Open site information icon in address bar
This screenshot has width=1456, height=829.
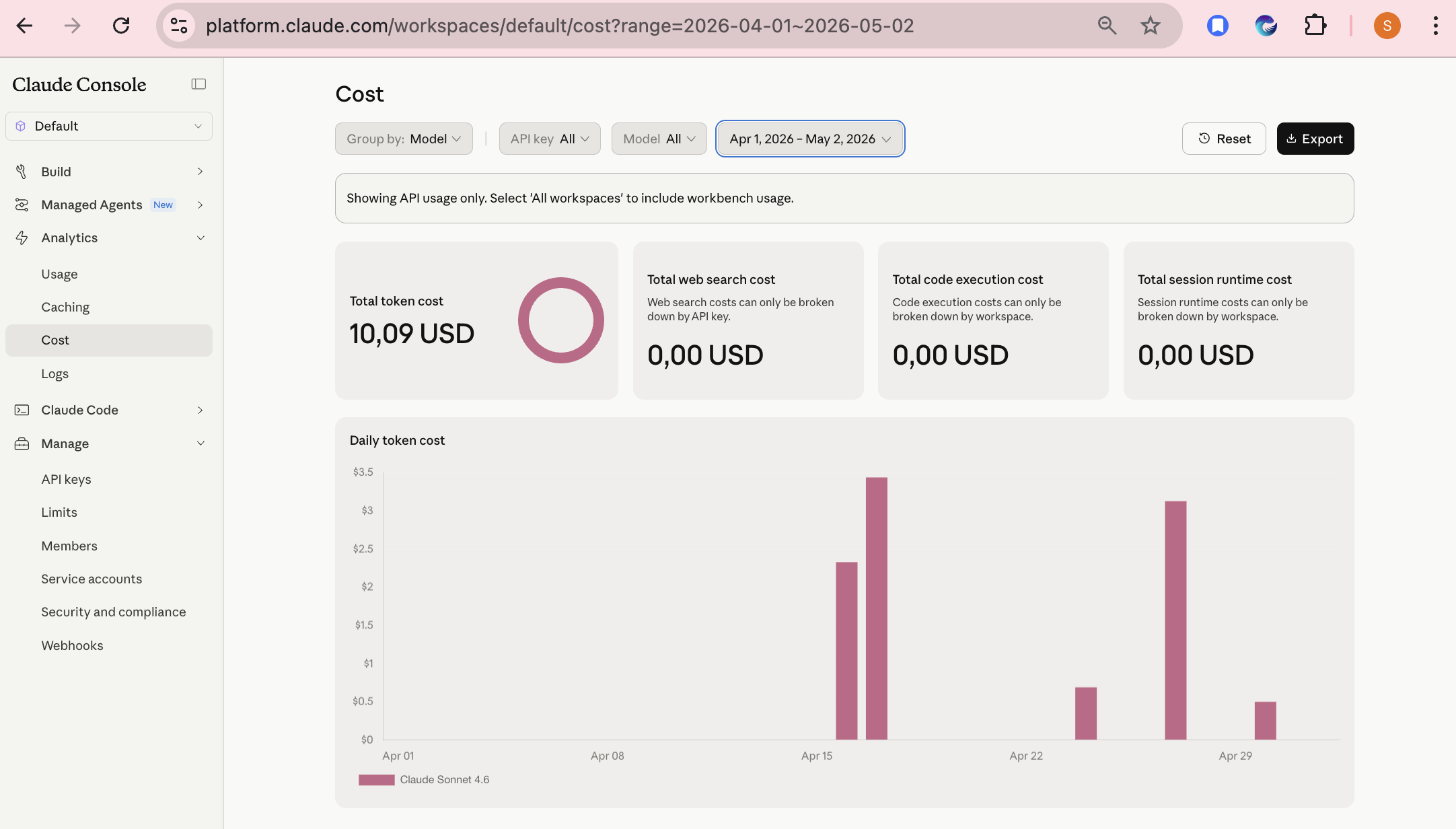click(x=179, y=26)
